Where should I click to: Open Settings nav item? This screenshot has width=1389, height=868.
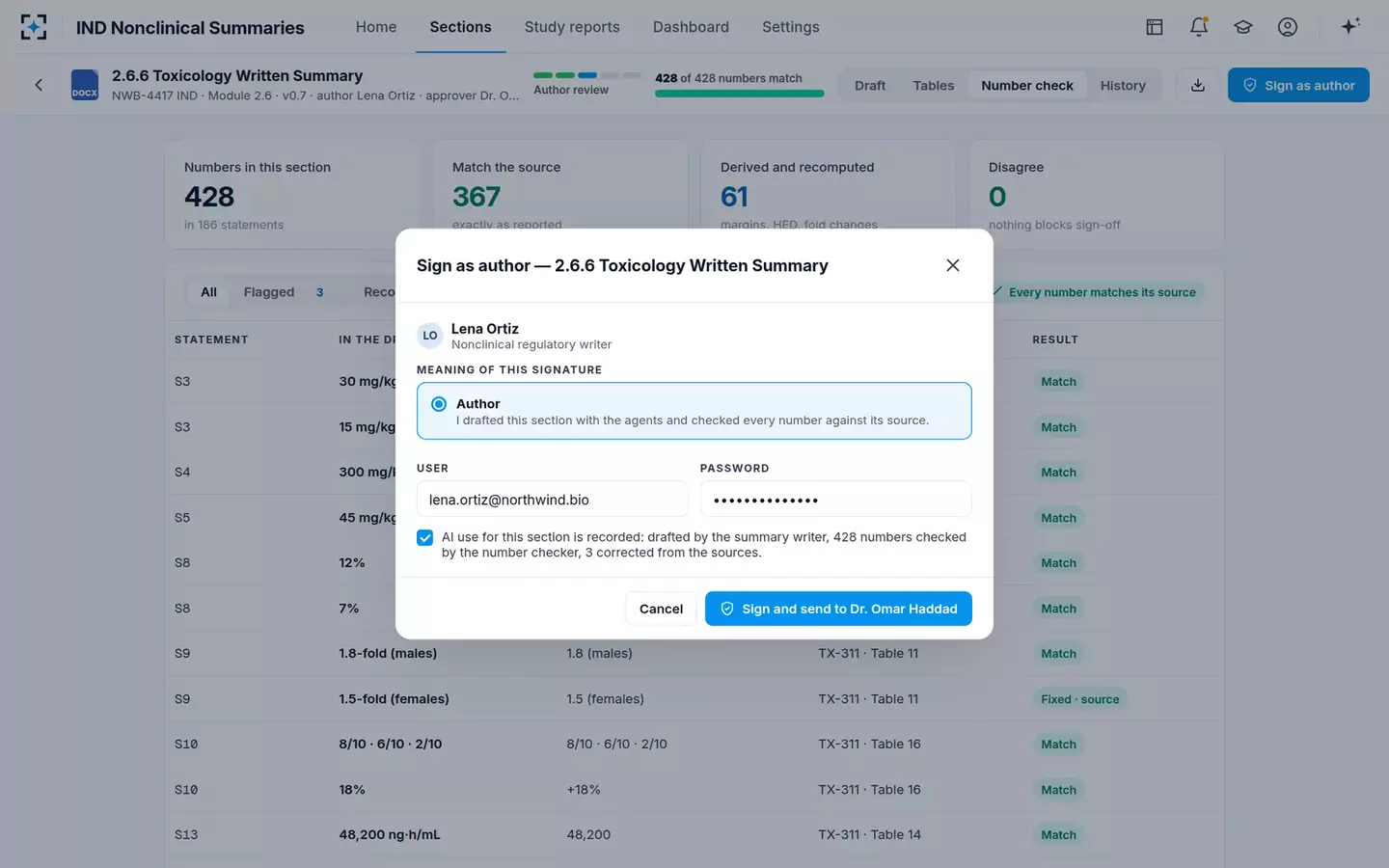click(x=791, y=27)
